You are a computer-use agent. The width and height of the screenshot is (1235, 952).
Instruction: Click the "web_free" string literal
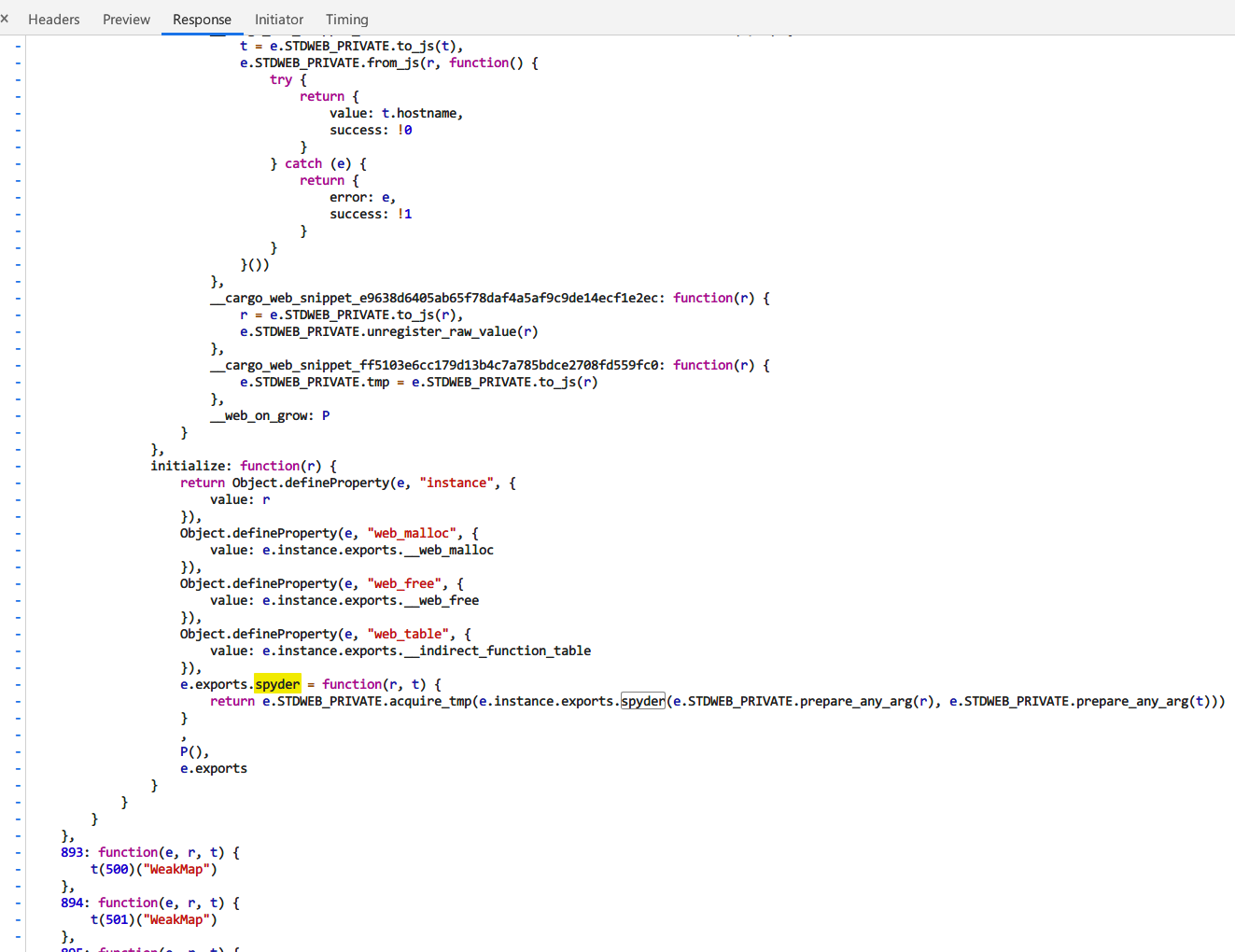[404, 583]
